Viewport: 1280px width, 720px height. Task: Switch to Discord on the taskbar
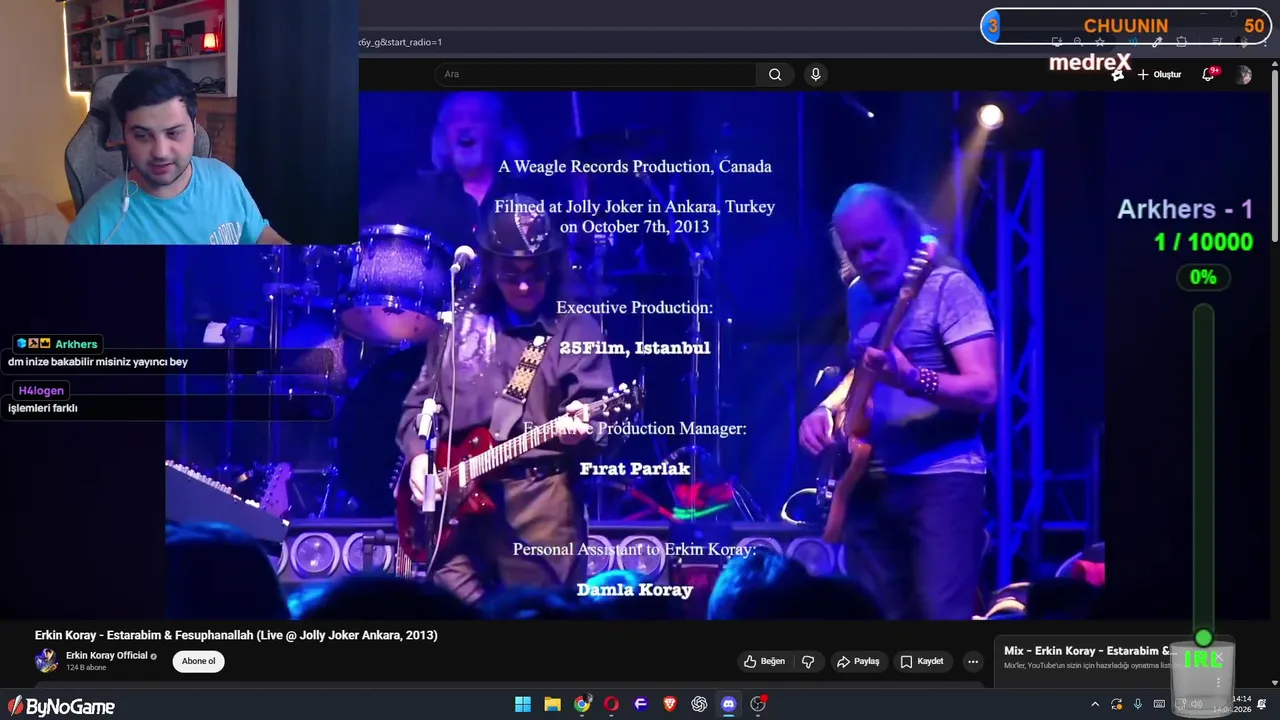728,704
